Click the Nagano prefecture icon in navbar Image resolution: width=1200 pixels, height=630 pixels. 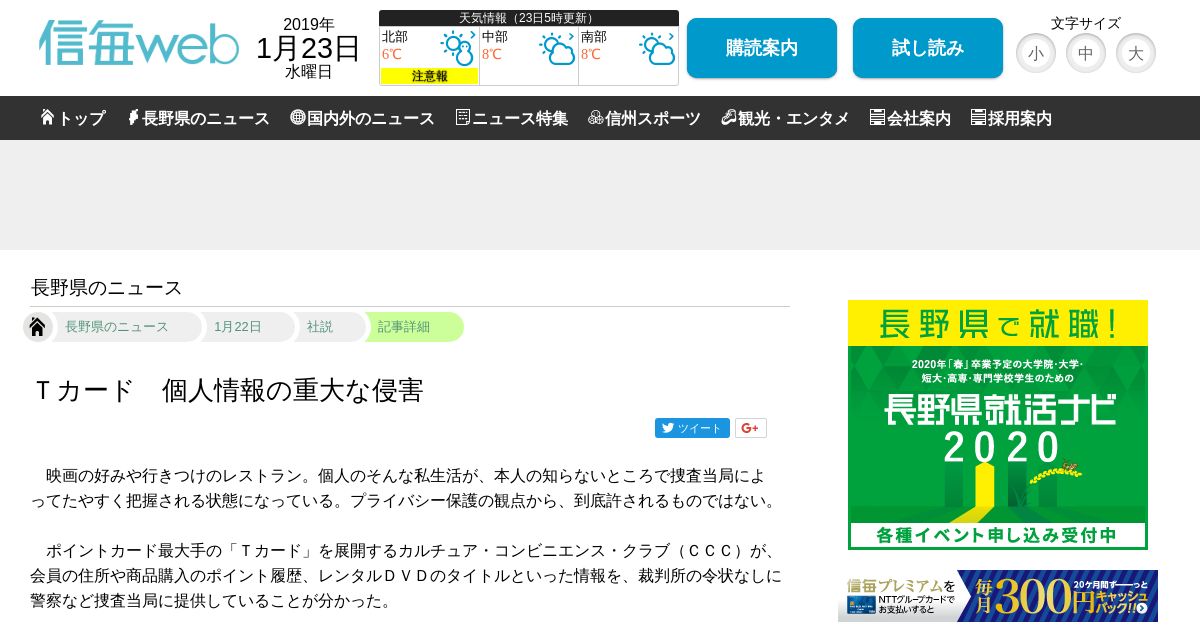coord(132,117)
